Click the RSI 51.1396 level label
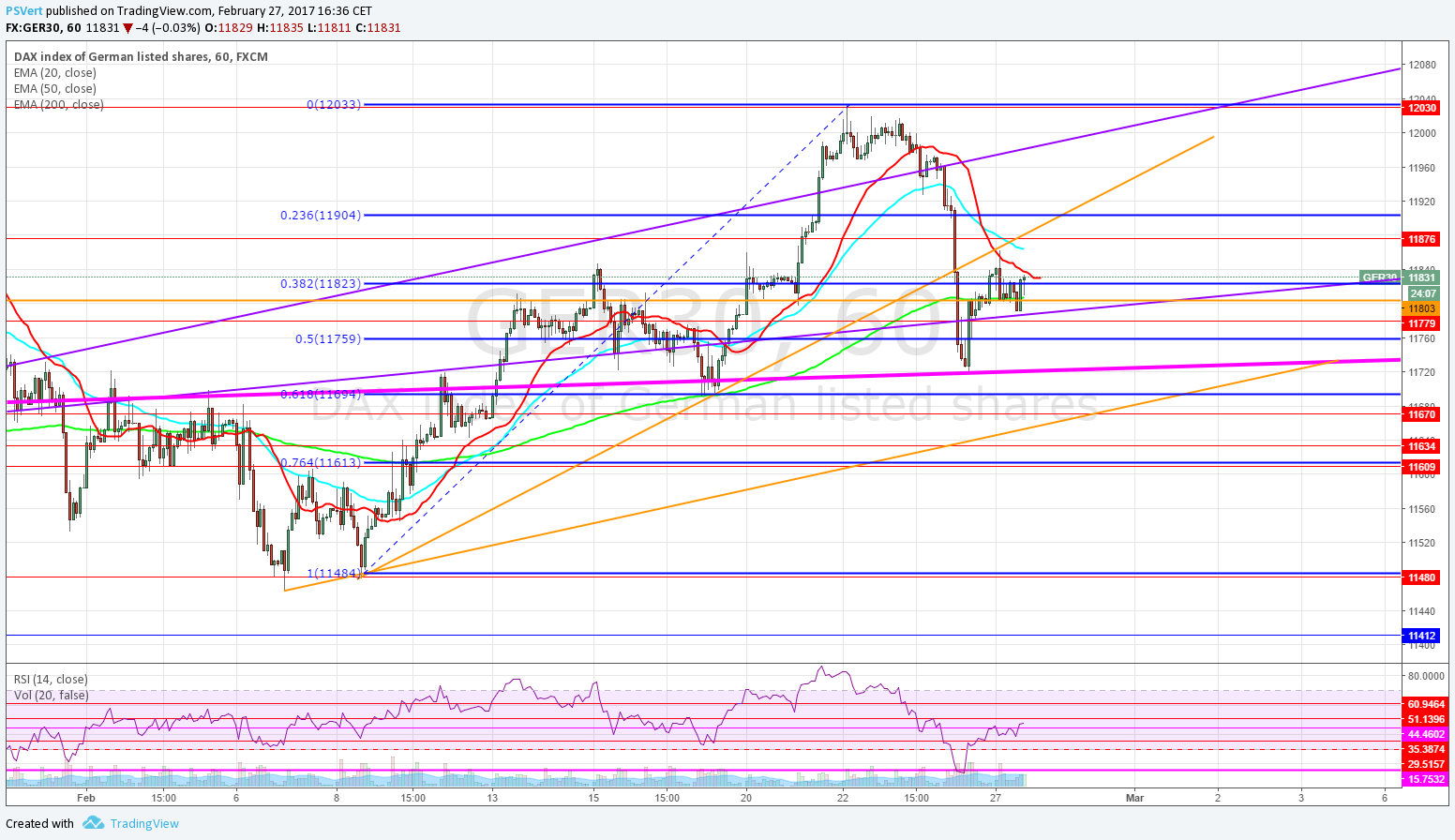 point(1425,719)
